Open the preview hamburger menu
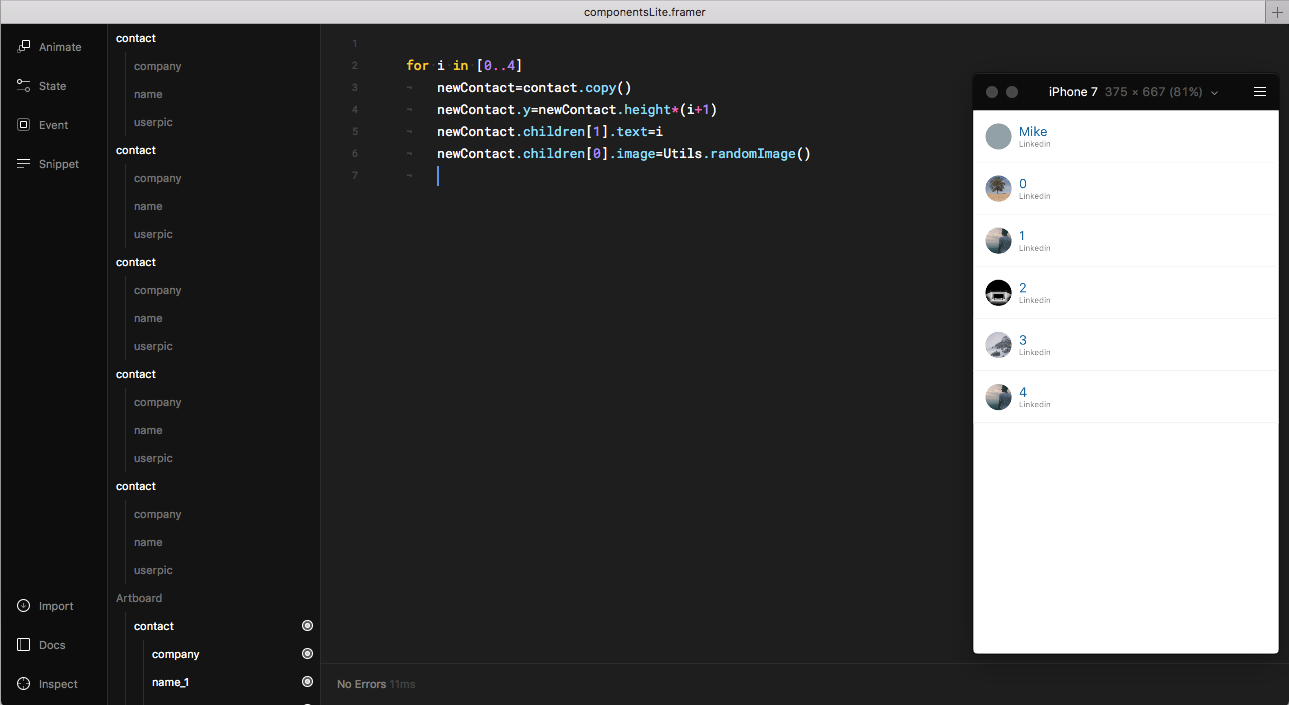This screenshot has height=705, width=1289. click(x=1260, y=92)
